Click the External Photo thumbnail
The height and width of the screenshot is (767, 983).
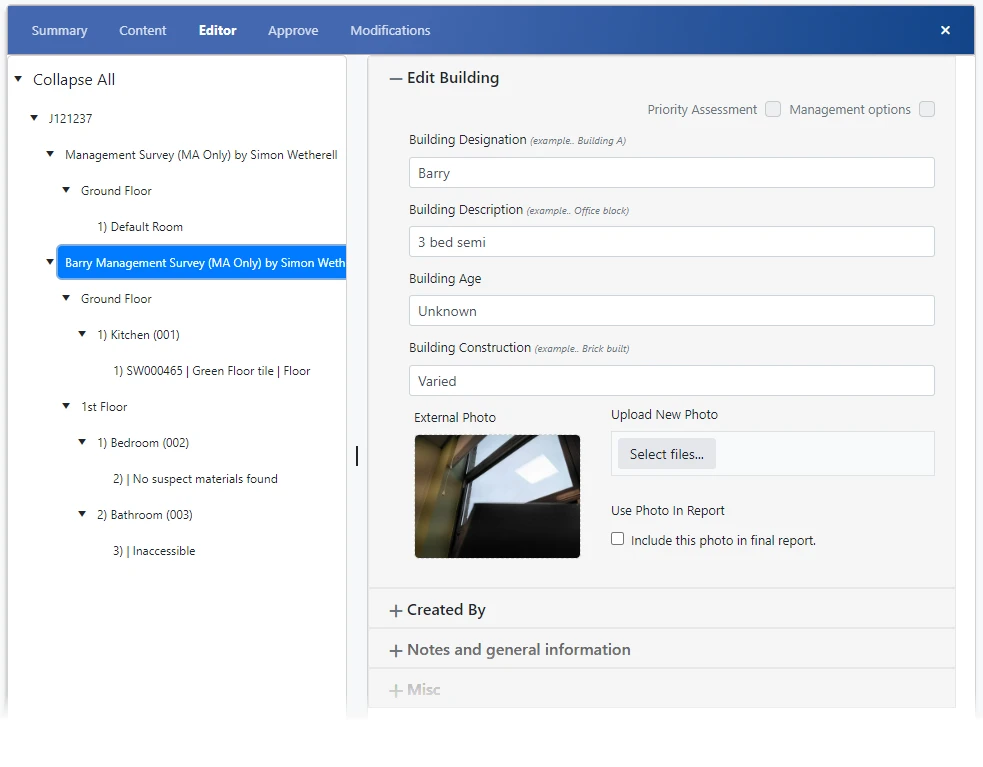[x=497, y=496]
